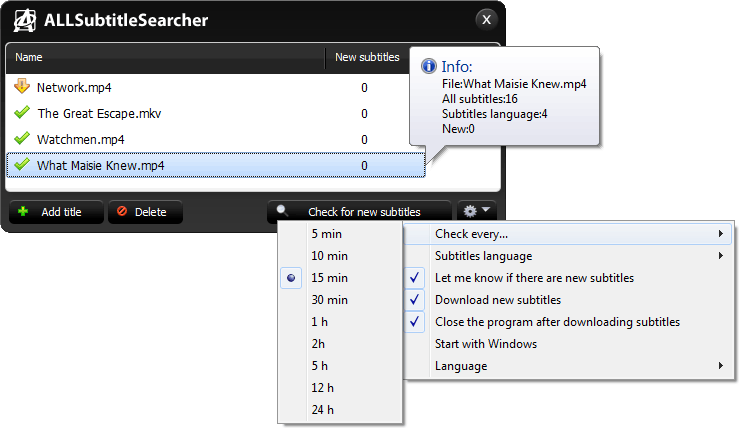This screenshot has height=428, width=739.
Task: Toggle Let me know if there are new subtitles
Action: pyautogui.click(x=568, y=278)
